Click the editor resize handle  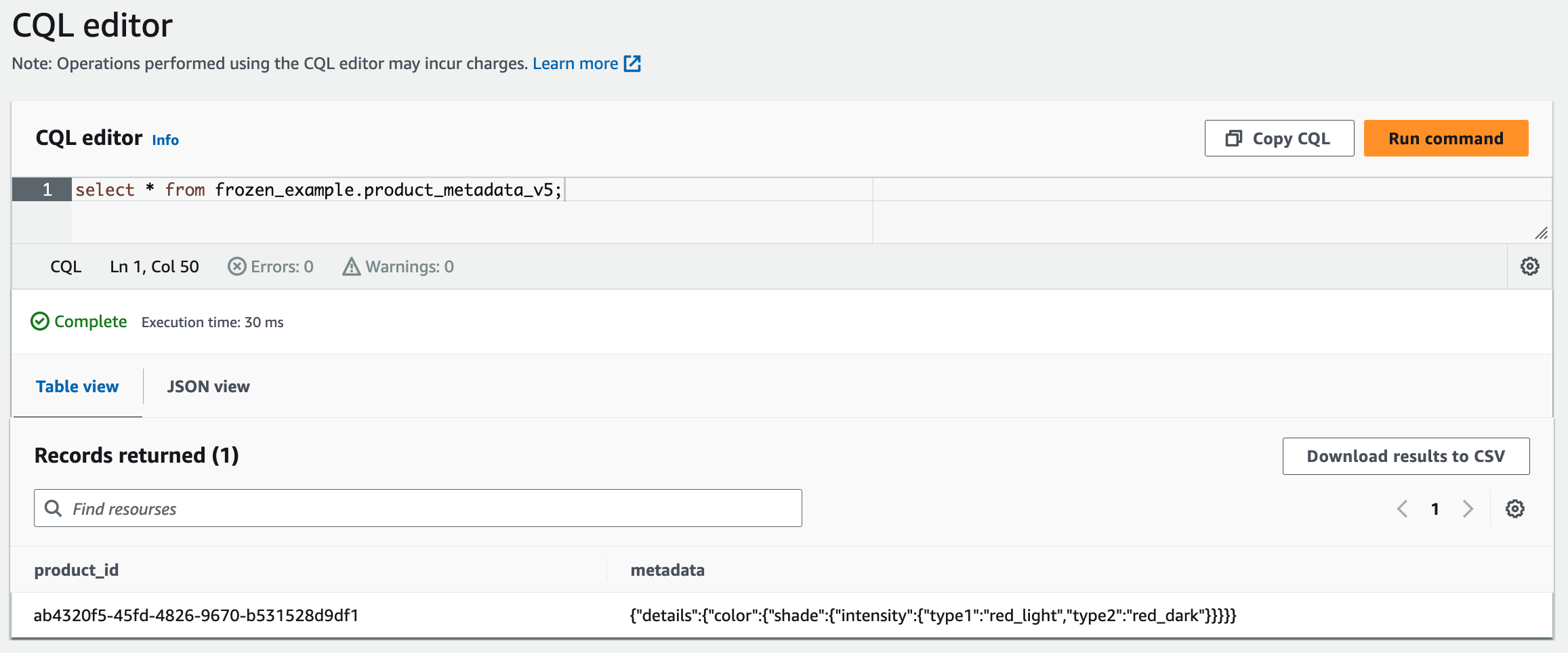(x=1541, y=233)
